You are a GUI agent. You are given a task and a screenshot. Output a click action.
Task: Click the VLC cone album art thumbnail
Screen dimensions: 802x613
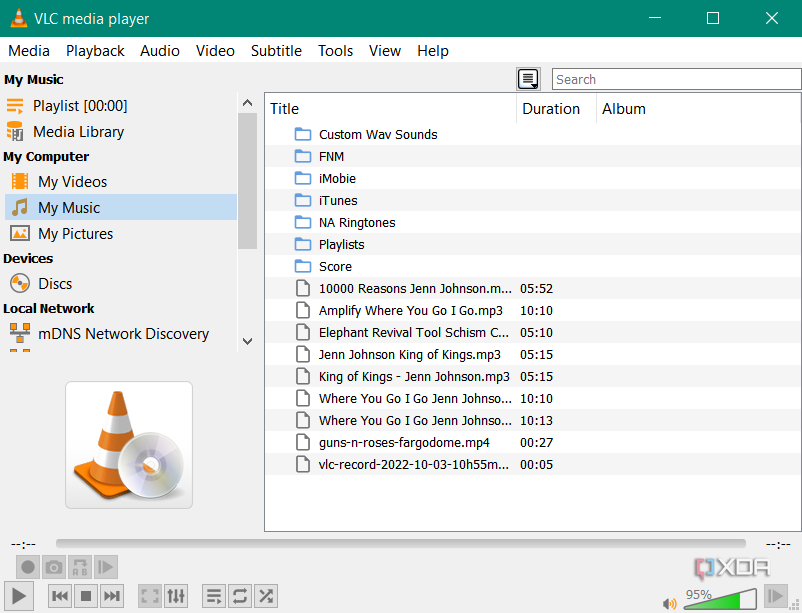pyautogui.click(x=129, y=445)
